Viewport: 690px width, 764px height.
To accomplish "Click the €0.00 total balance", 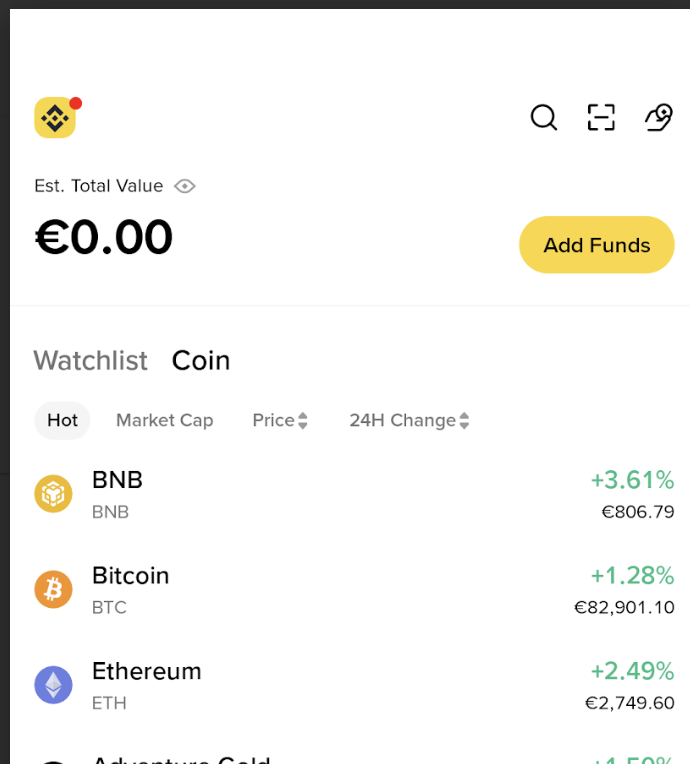I will [x=104, y=238].
